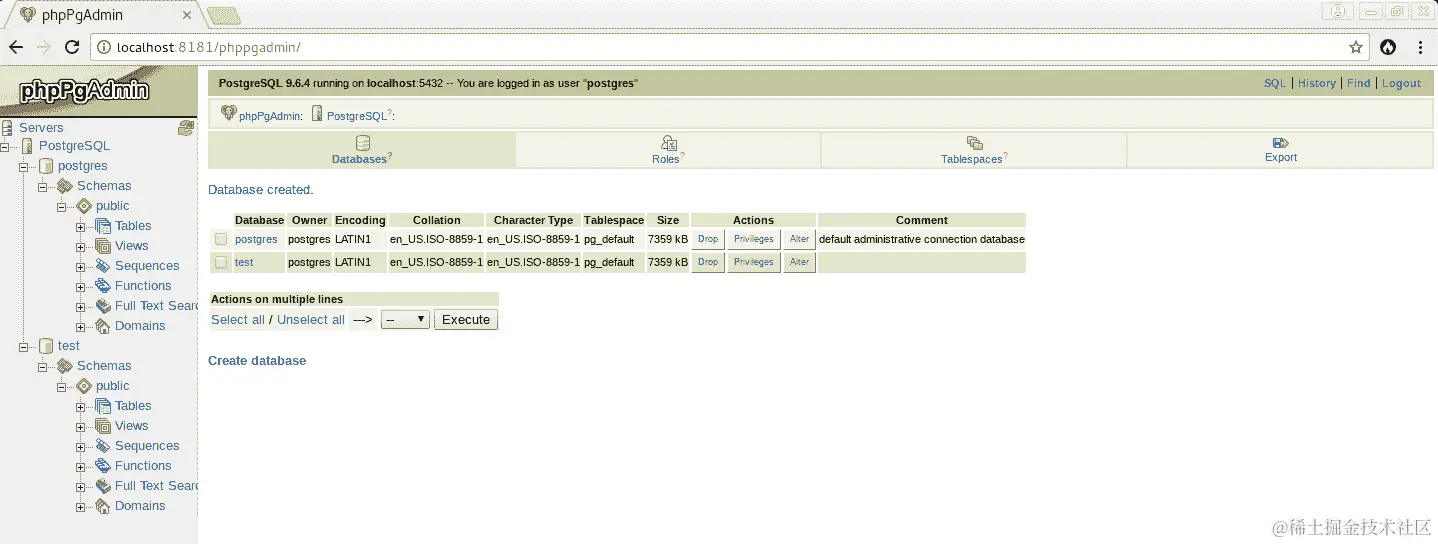Click phpPgAdmin elephant icon in breadcrumb
The height and width of the screenshot is (544, 1438).
[x=228, y=114]
